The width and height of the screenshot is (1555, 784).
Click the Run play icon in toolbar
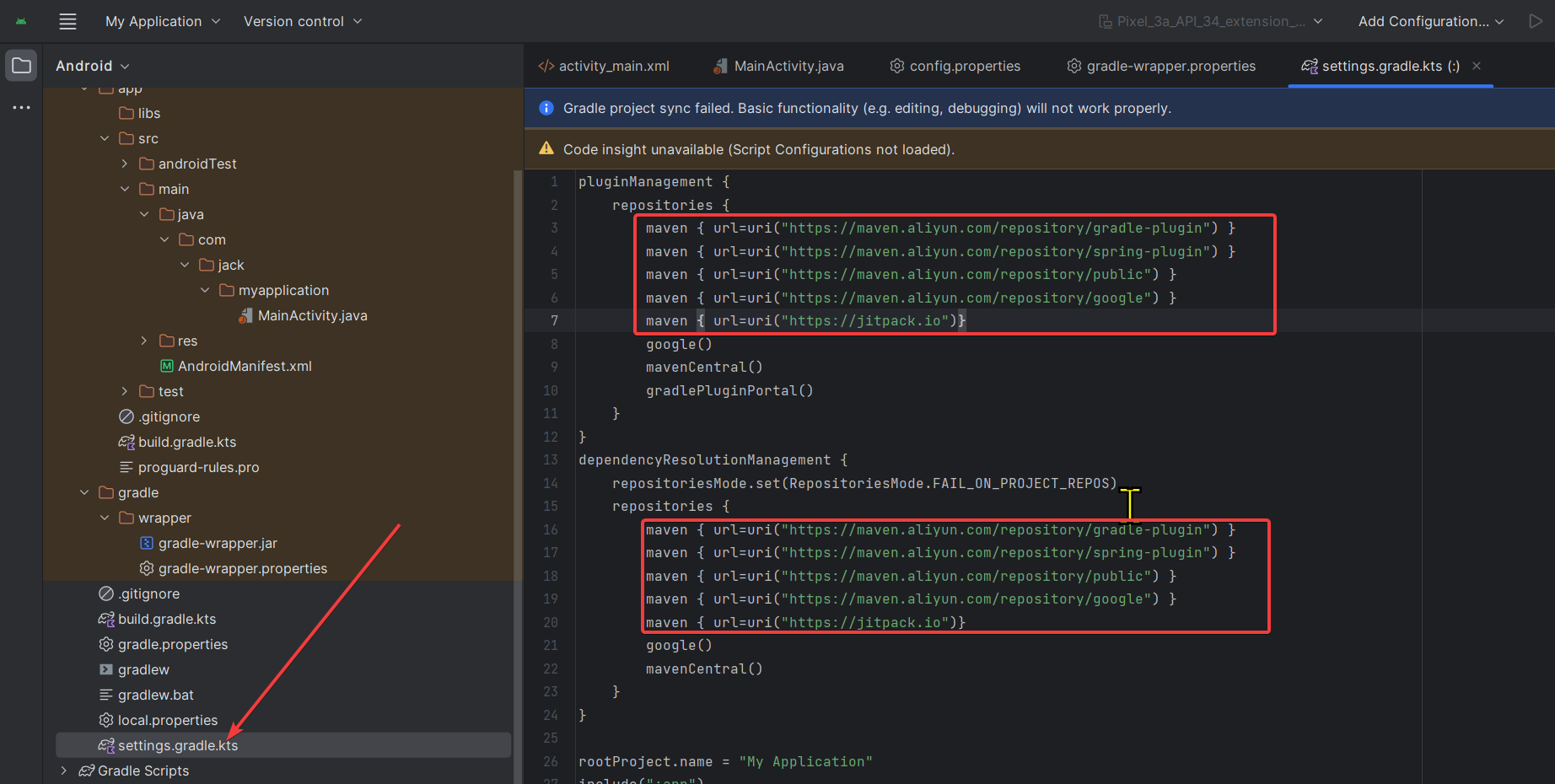[x=1536, y=21]
